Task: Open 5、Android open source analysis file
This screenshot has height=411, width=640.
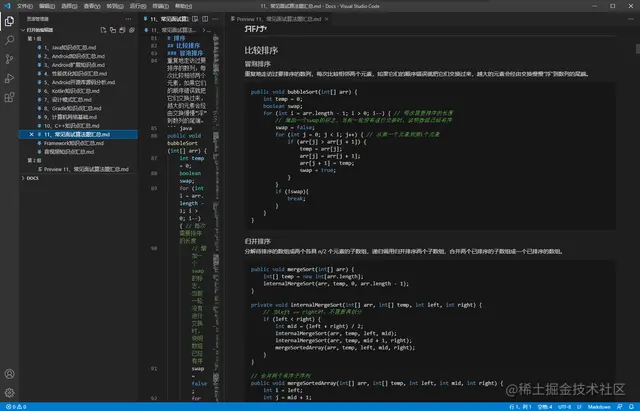Action: pos(80,82)
